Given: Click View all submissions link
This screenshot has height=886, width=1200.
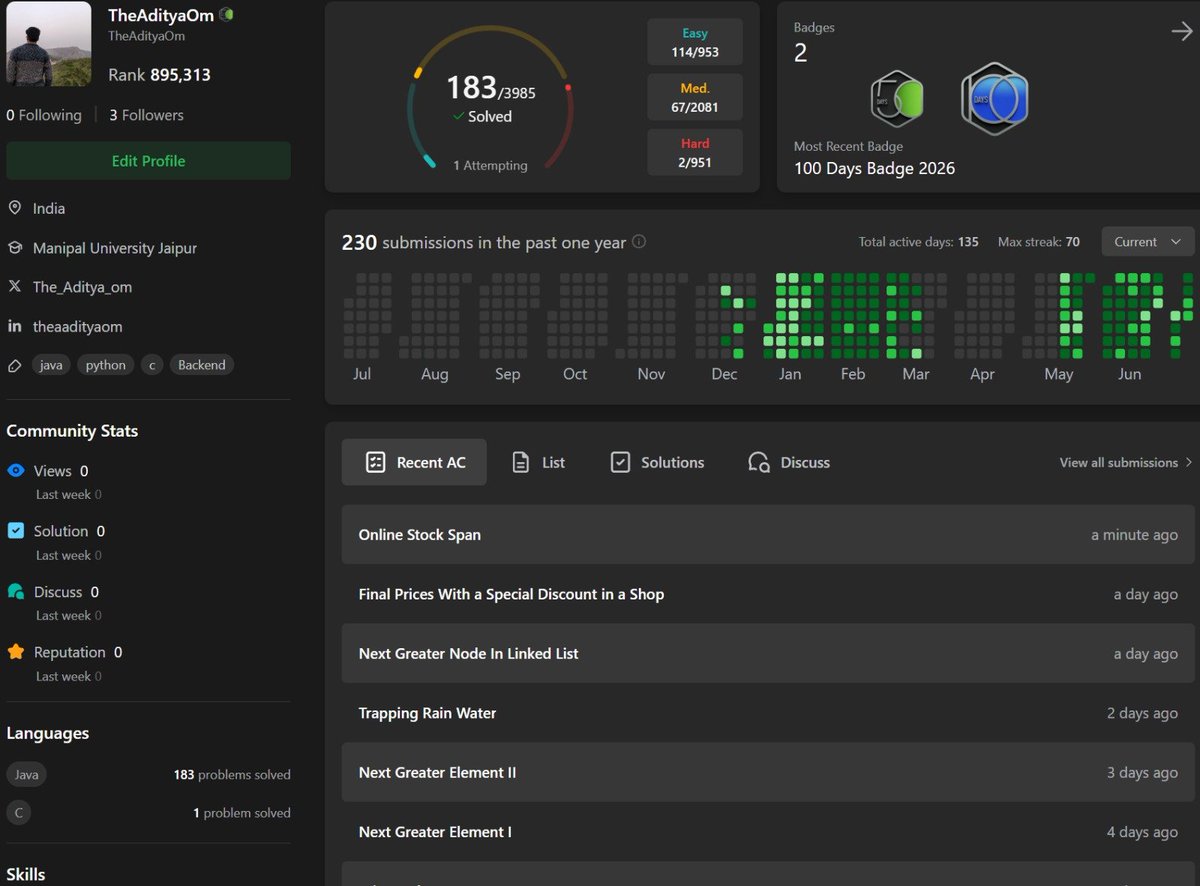Looking at the screenshot, I should tap(1126, 462).
